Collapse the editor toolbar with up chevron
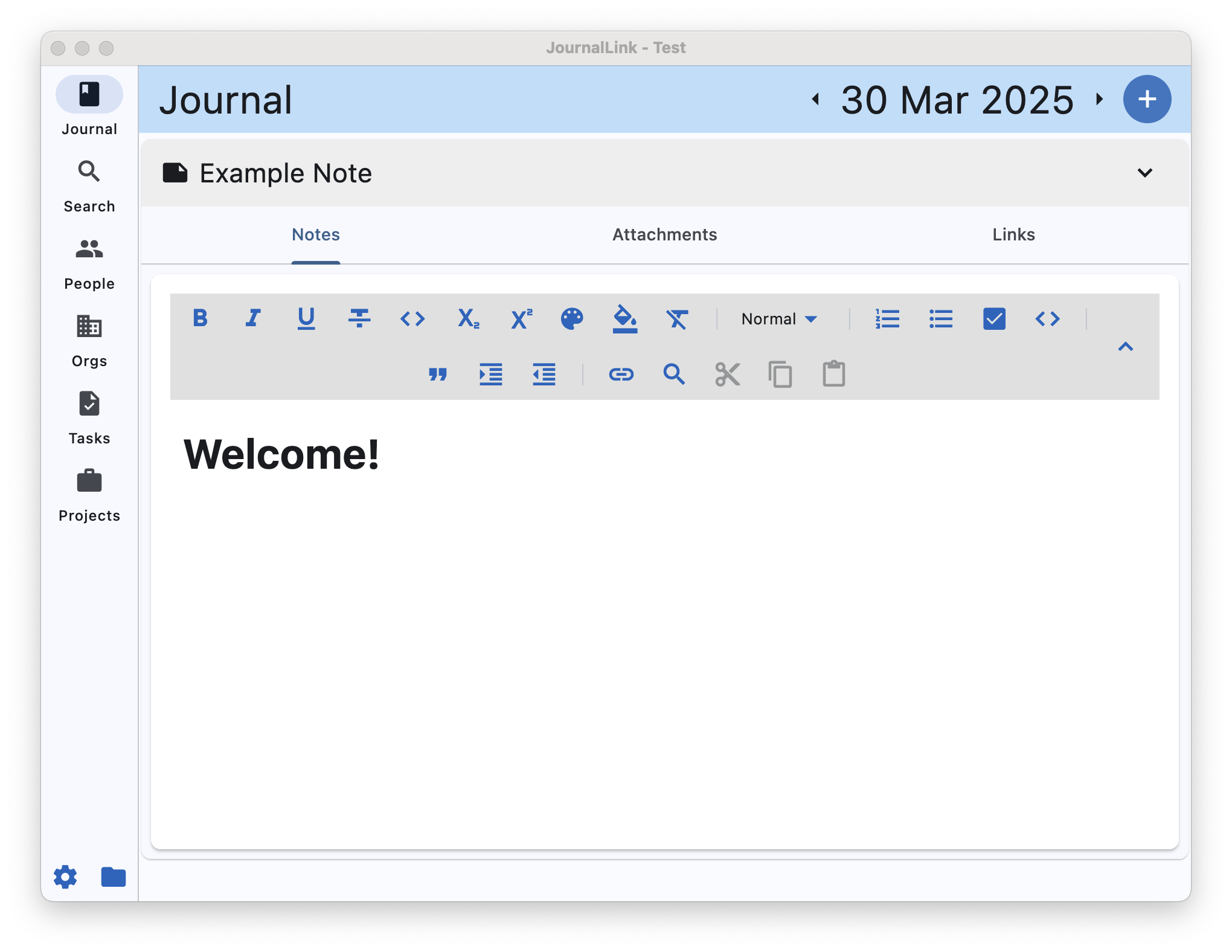 pos(1125,347)
